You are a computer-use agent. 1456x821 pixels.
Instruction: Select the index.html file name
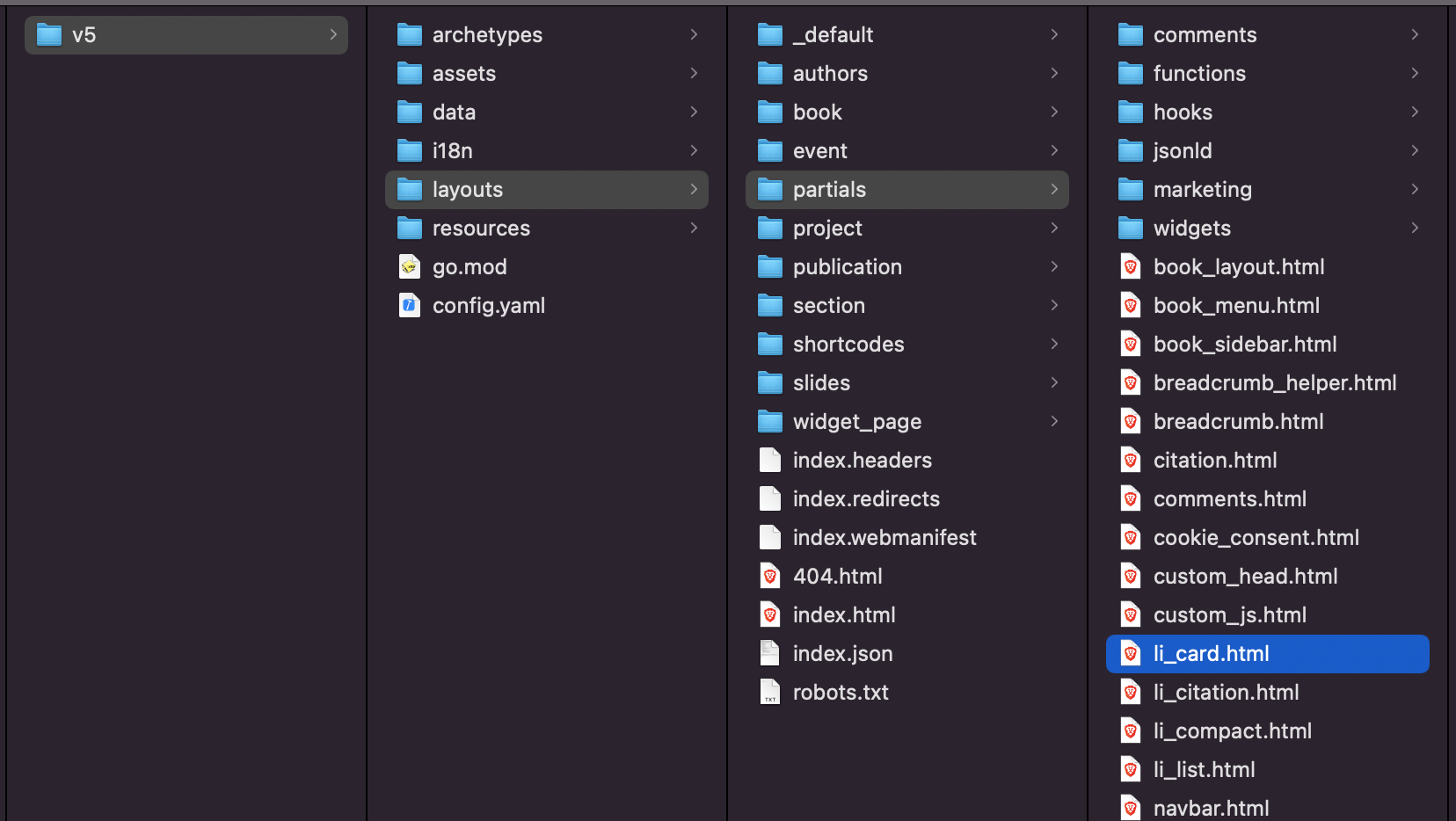(844, 615)
